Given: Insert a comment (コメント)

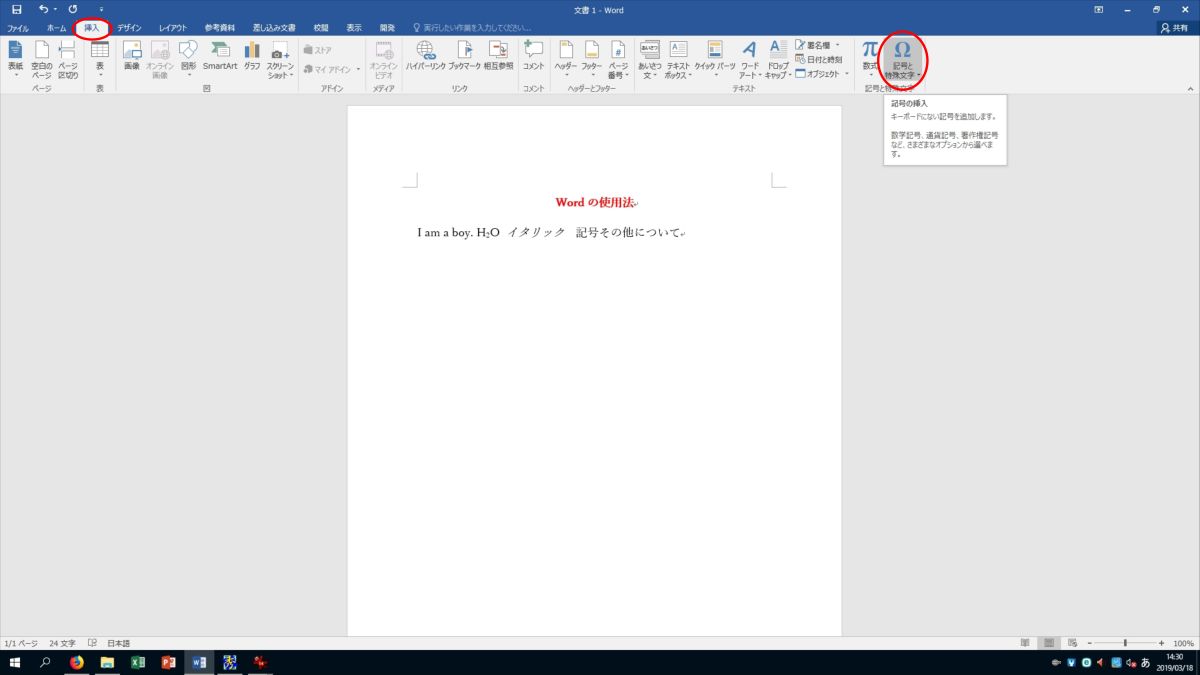Looking at the screenshot, I should [x=534, y=57].
